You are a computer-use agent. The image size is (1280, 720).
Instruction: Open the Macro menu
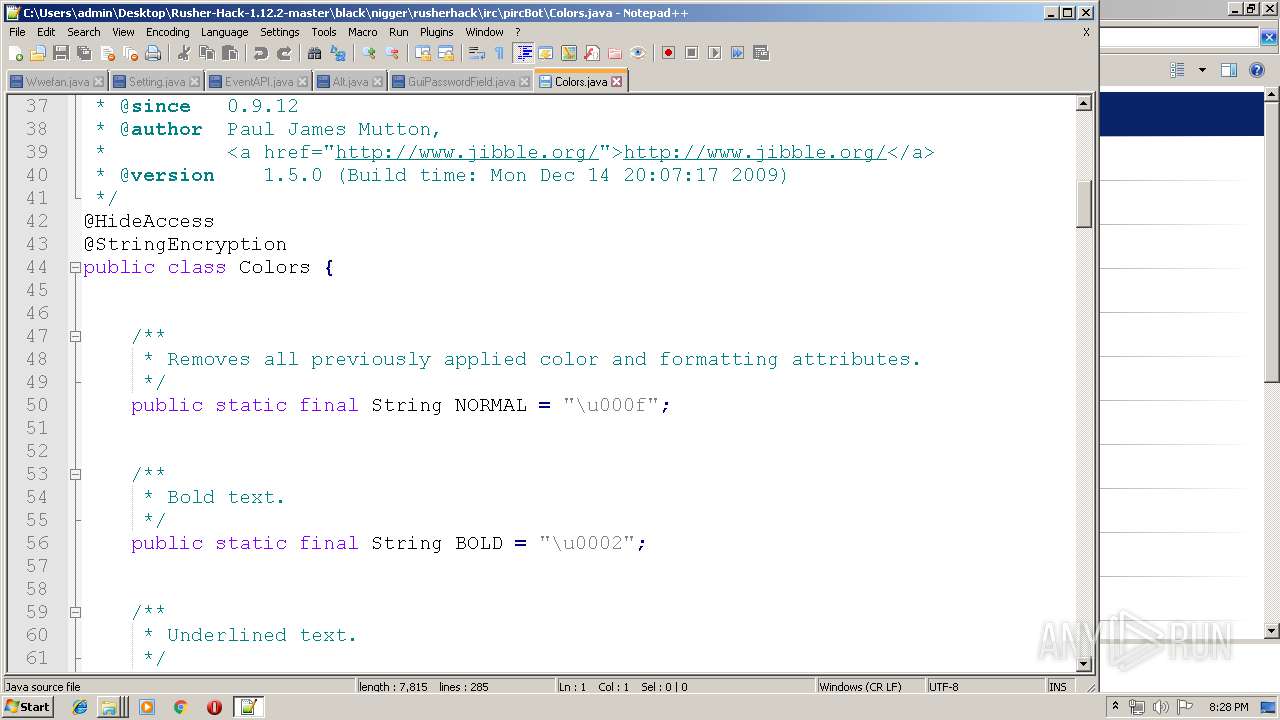pyautogui.click(x=362, y=32)
